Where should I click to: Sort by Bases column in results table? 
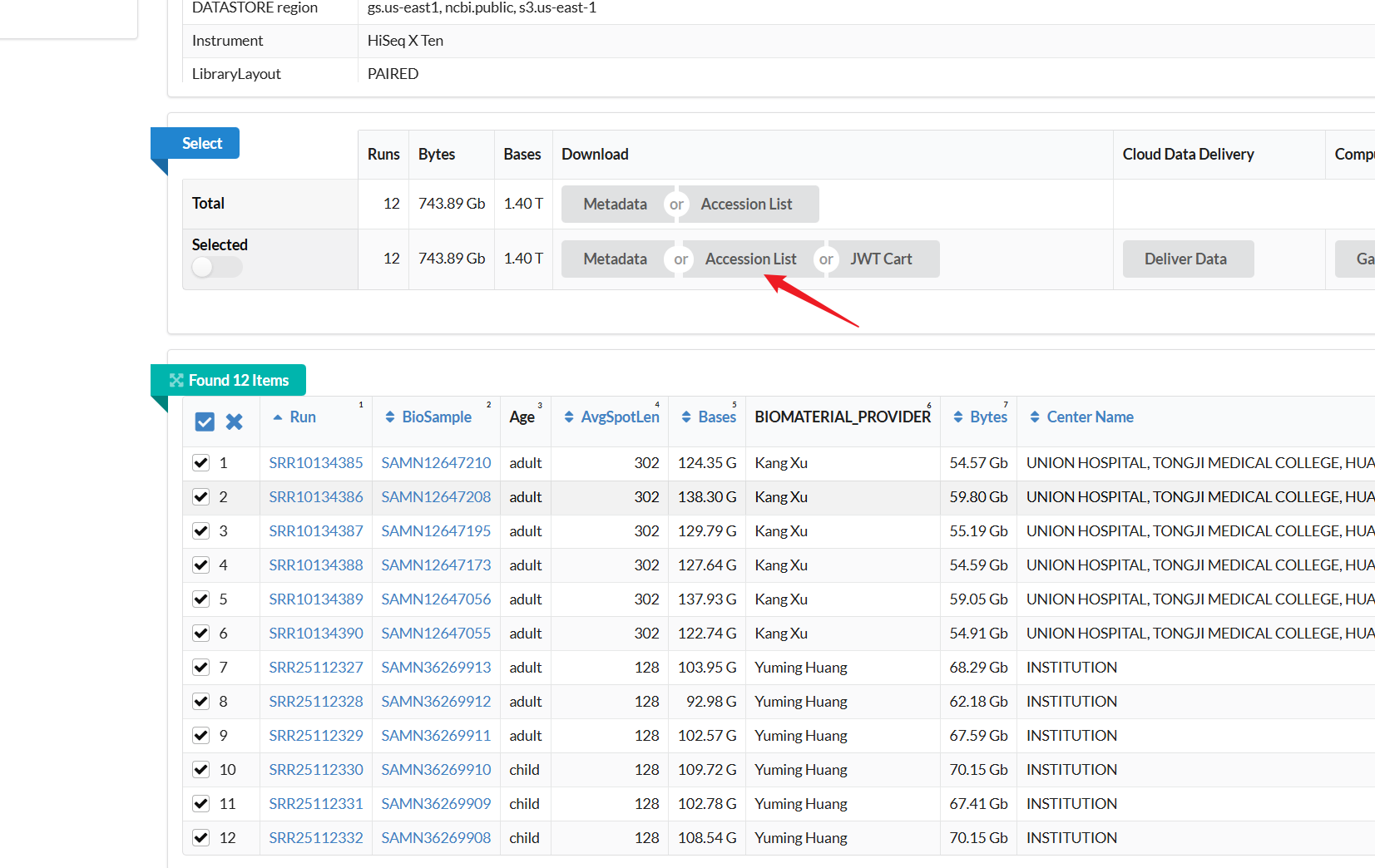pos(709,417)
